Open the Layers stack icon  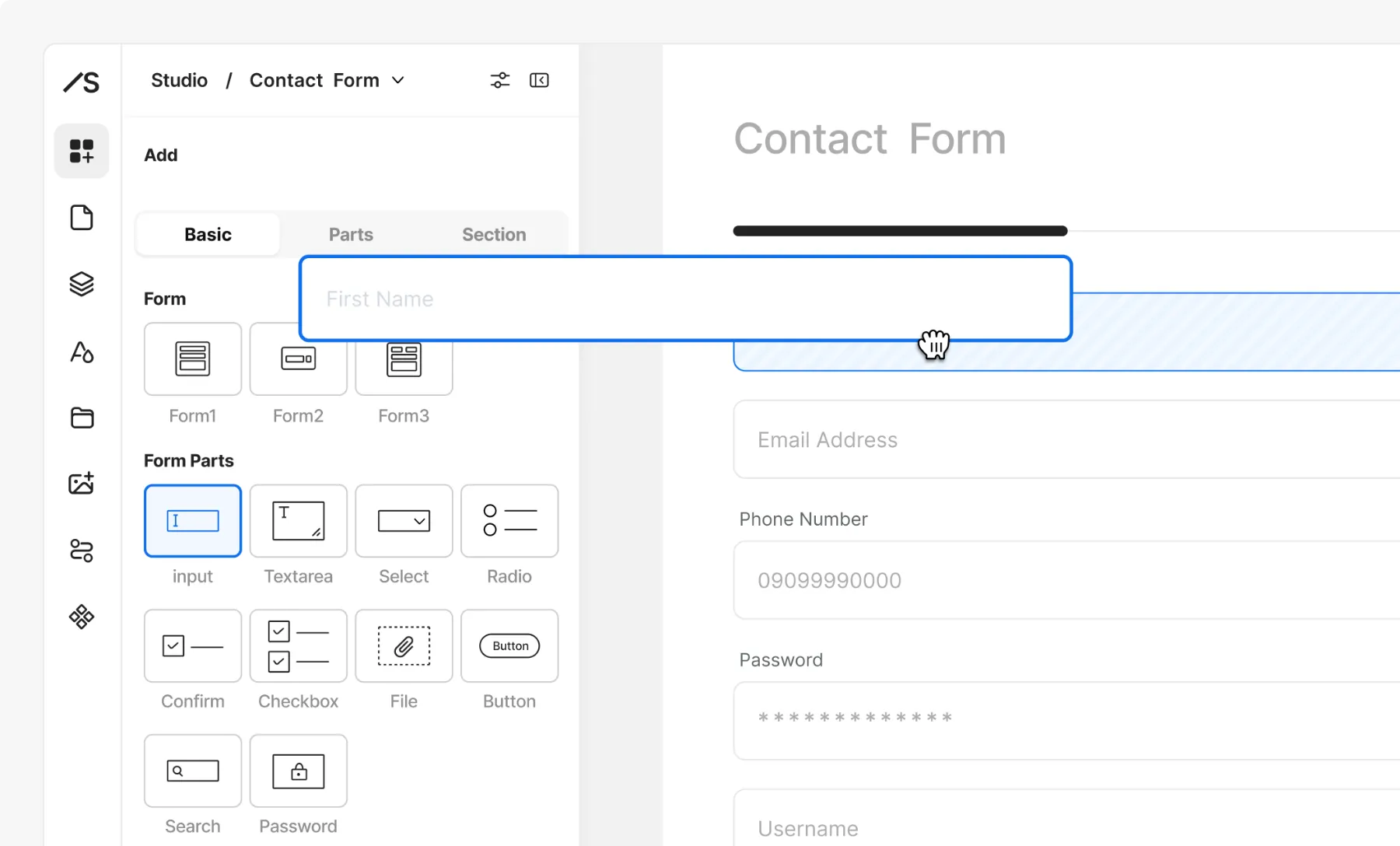click(82, 285)
